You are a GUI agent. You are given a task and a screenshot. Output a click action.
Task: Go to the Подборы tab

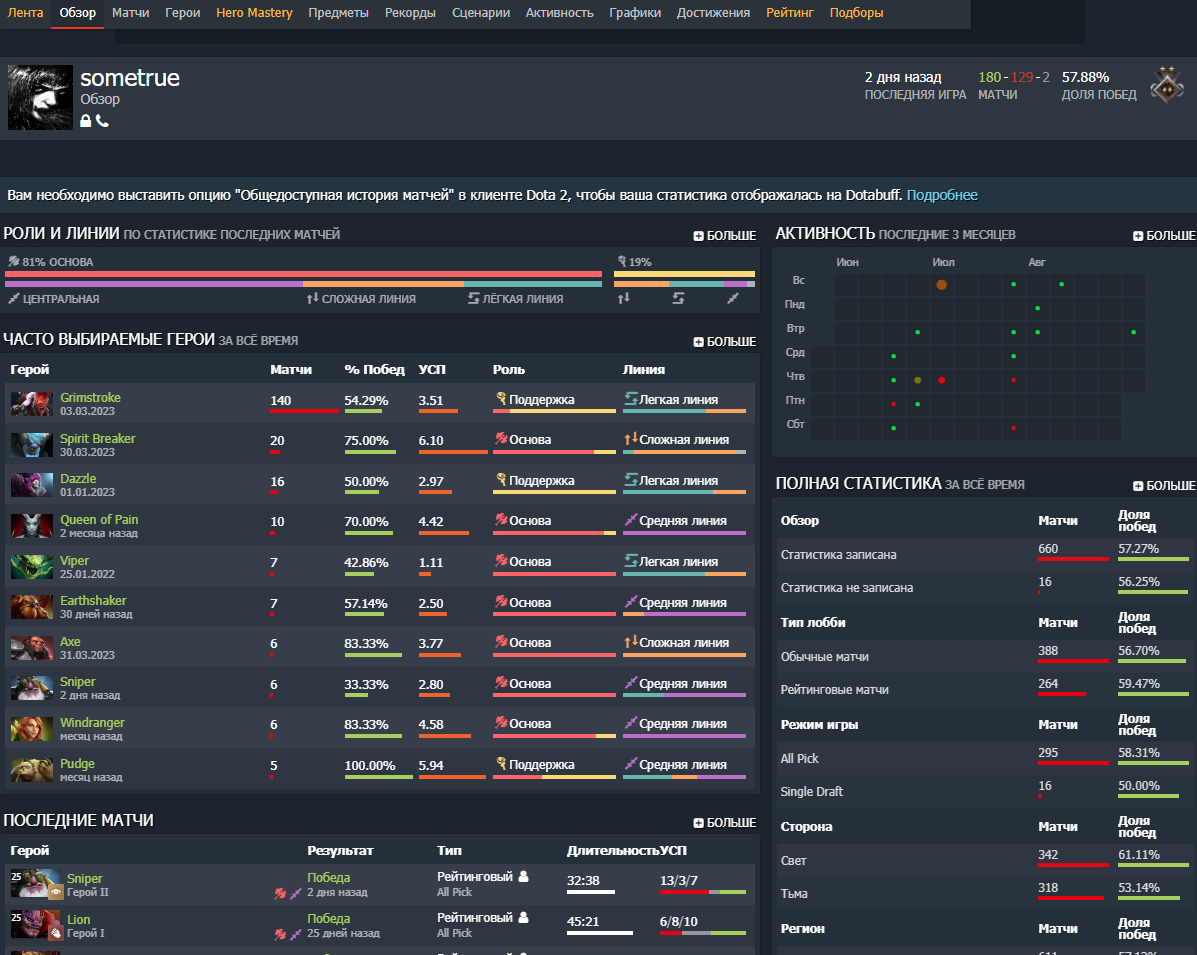tap(857, 13)
